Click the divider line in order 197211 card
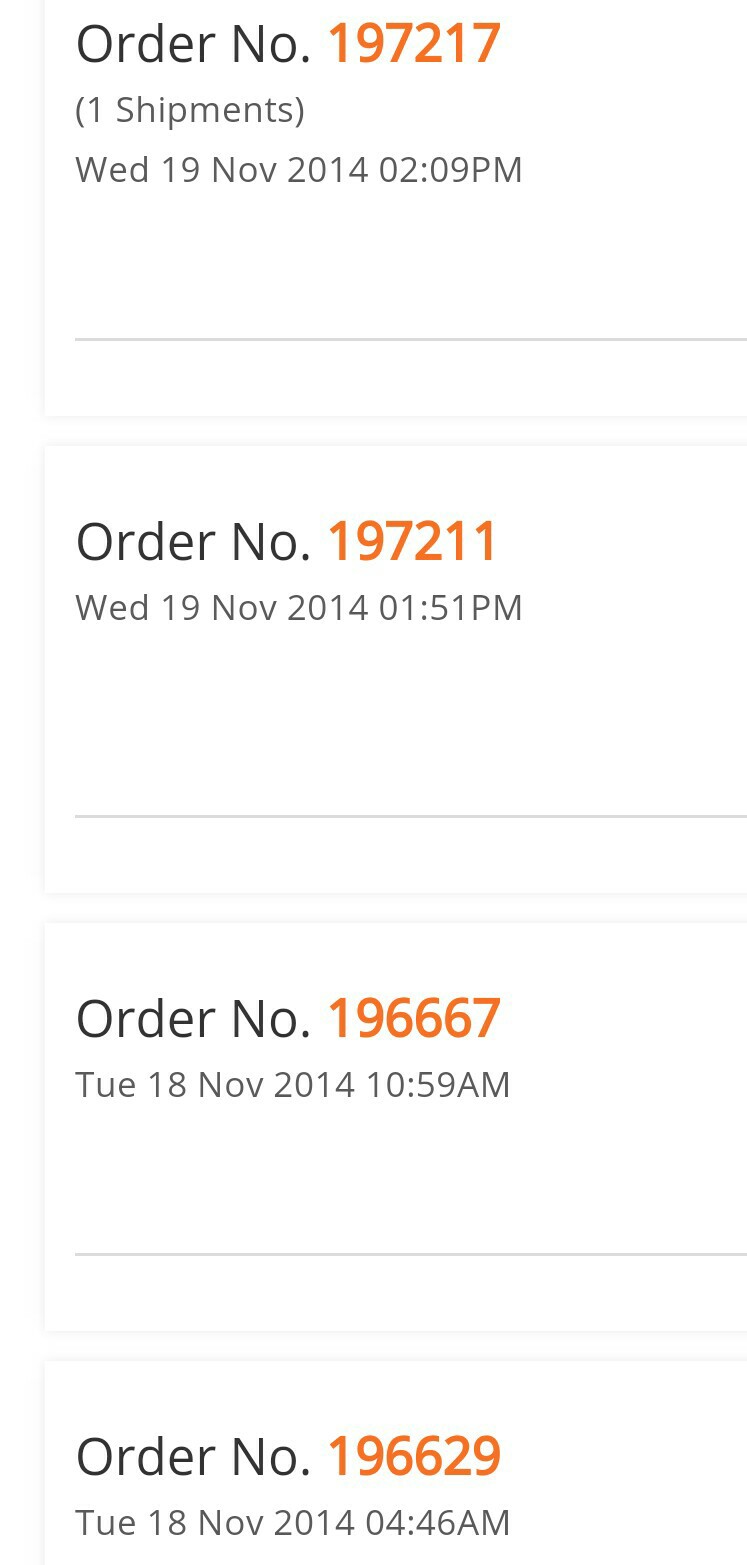This screenshot has width=747, height=1565. [x=410, y=816]
